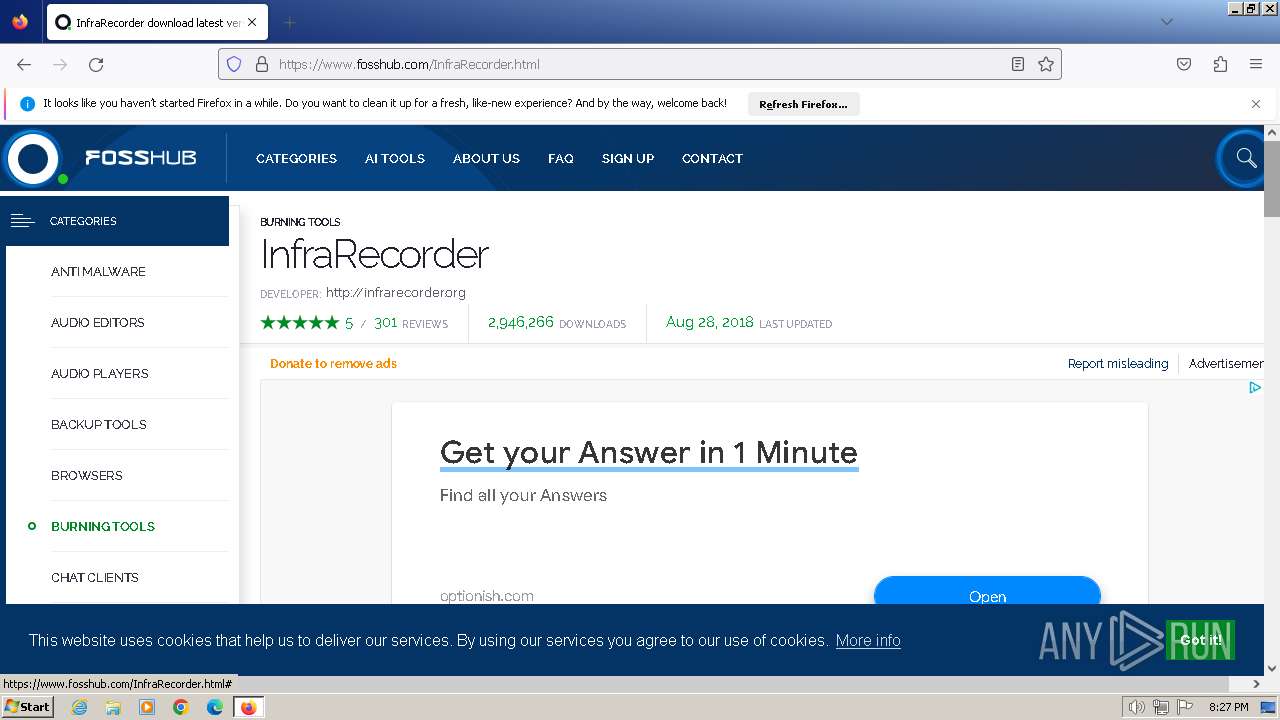Screen dimensions: 1280x720
Task: Open the Firefox hamburger application menu
Action: coord(1256,64)
